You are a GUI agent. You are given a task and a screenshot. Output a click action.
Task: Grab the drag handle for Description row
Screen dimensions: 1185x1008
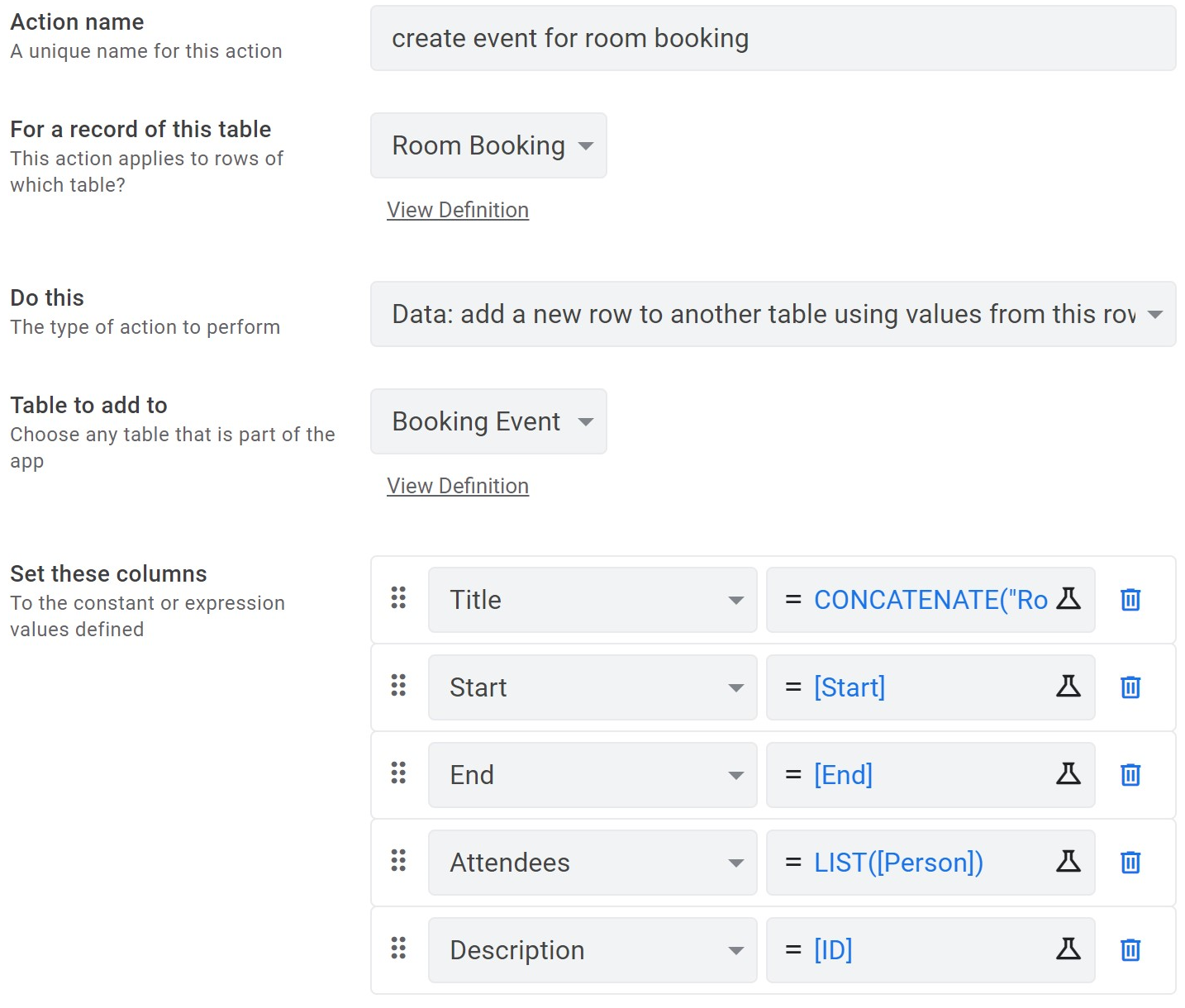[398, 949]
